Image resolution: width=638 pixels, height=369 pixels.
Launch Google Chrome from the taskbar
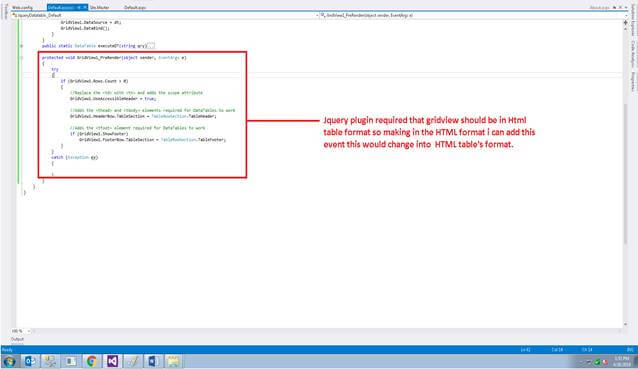click(92, 361)
